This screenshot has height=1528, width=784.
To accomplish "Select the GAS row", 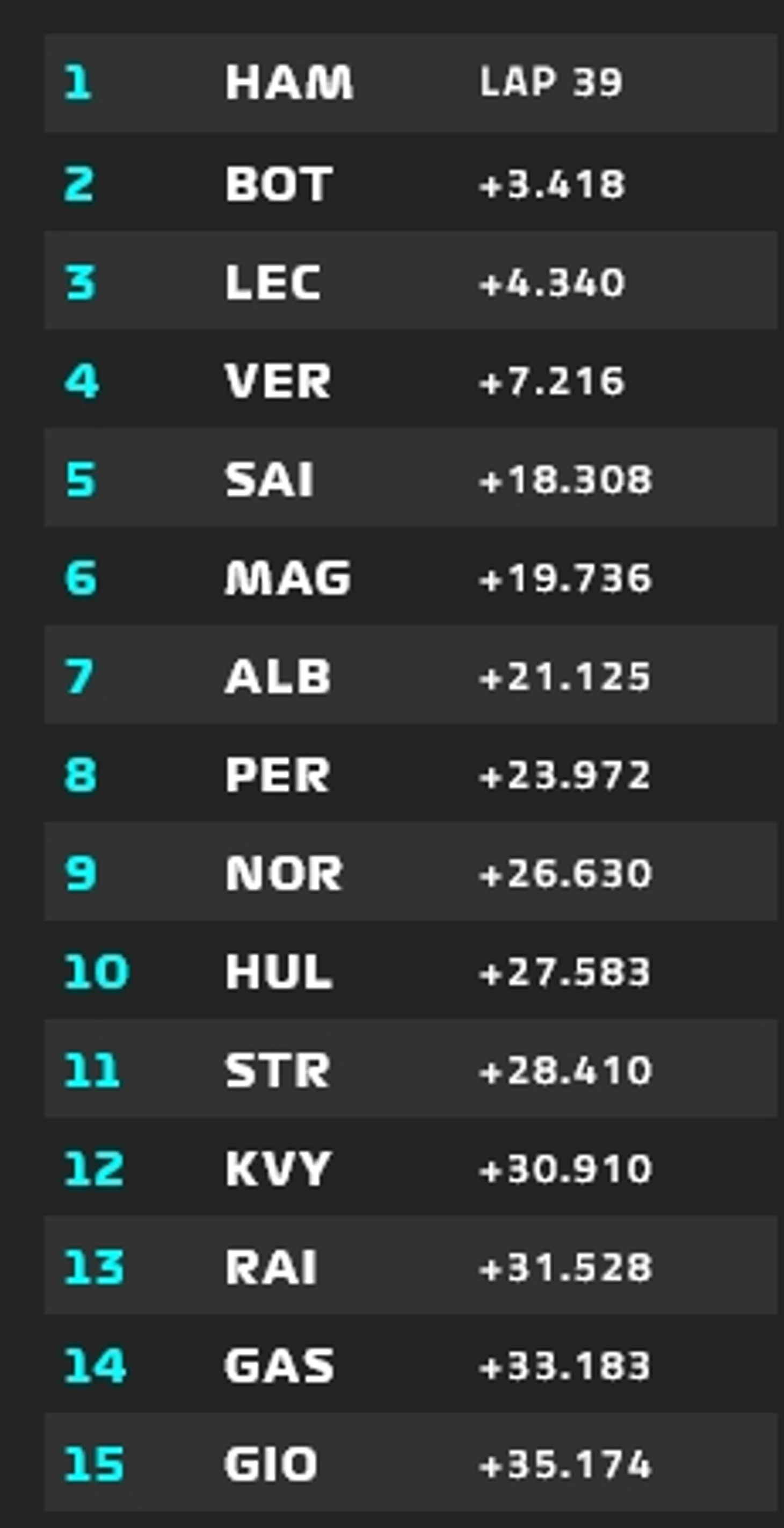I will tap(410, 1364).
